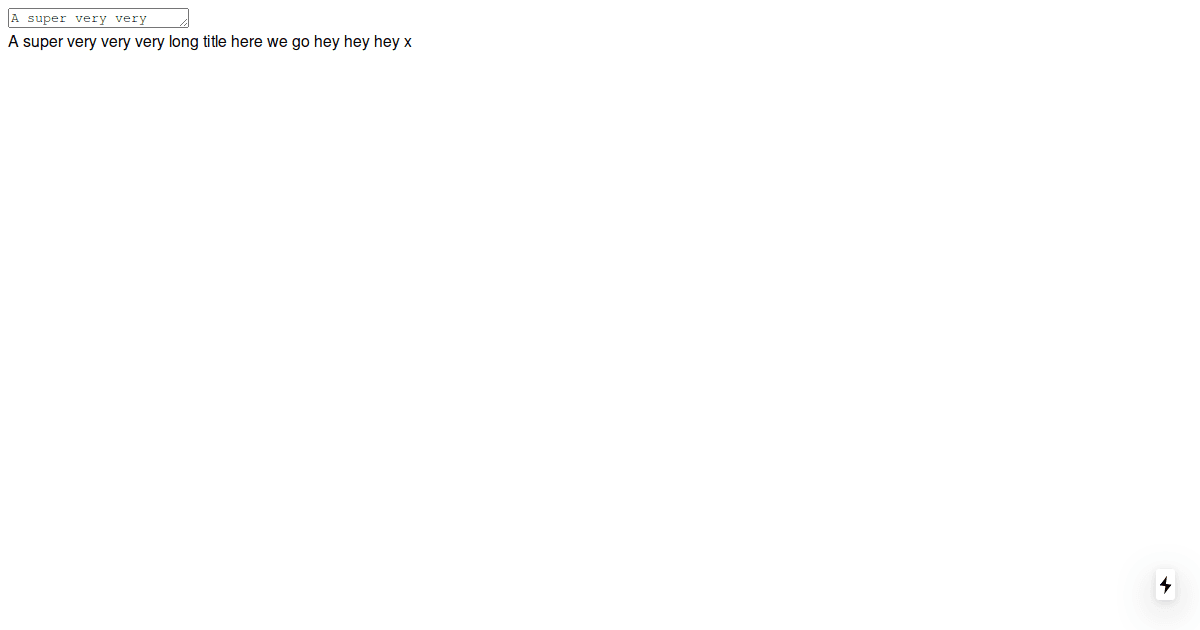Click the first "very" in the paragraph text

click(82, 42)
